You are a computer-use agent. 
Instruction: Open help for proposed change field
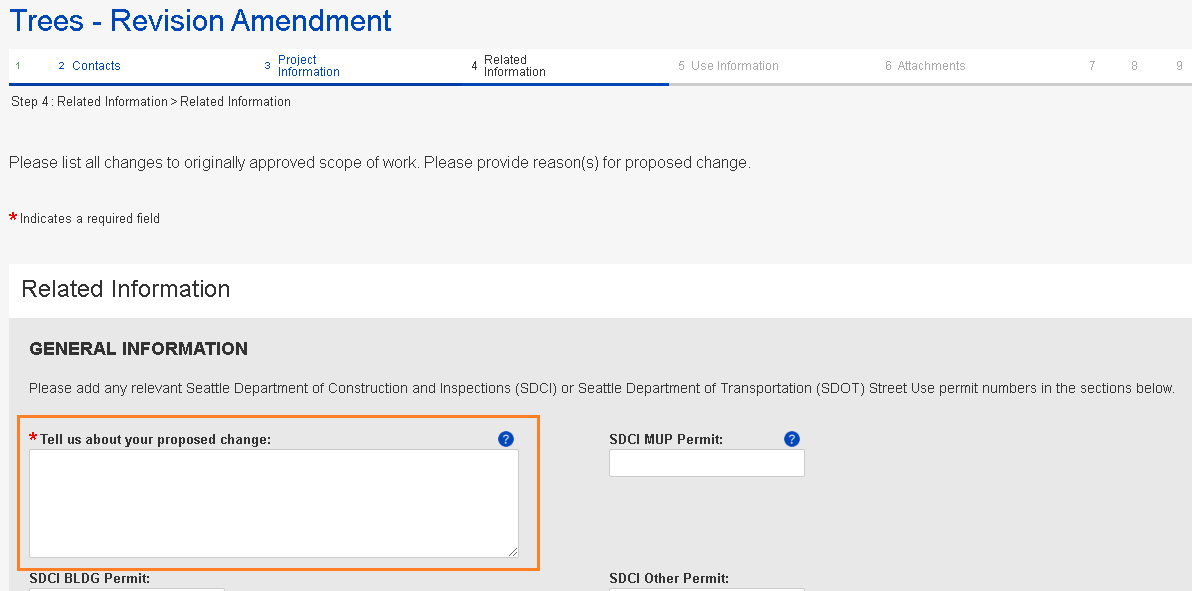point(505,439)
